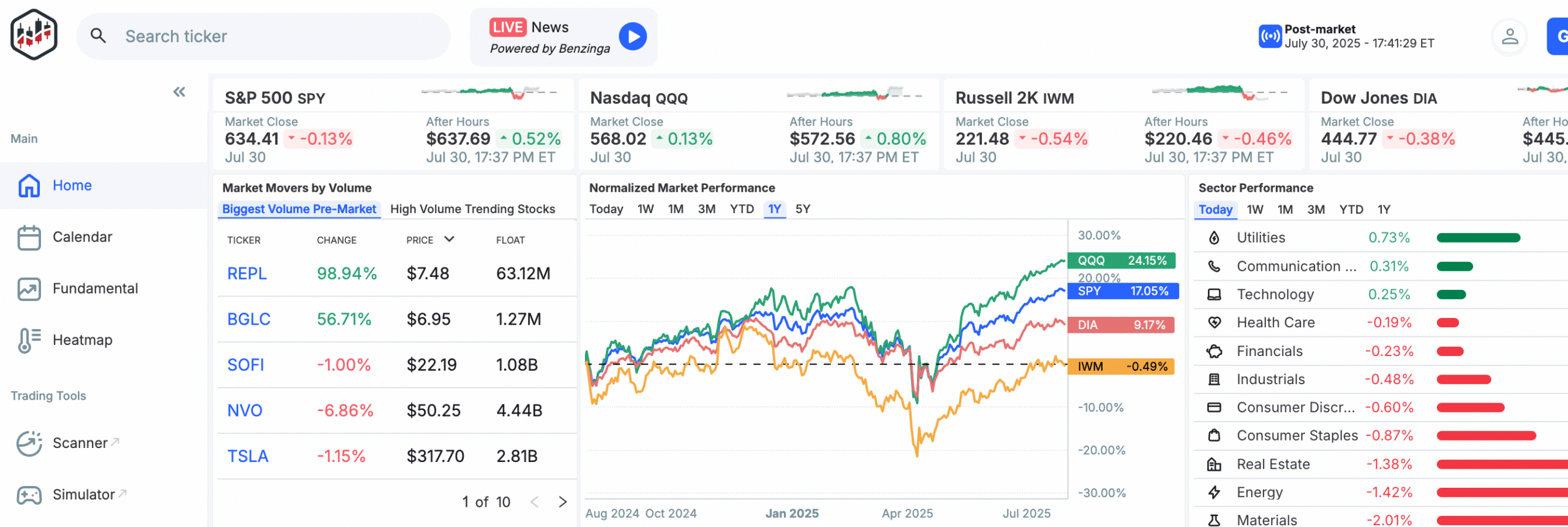Click the Consumer Staples bag icon
Viewport: 1568px width, 527px height.
click(x=1214, y=436)
